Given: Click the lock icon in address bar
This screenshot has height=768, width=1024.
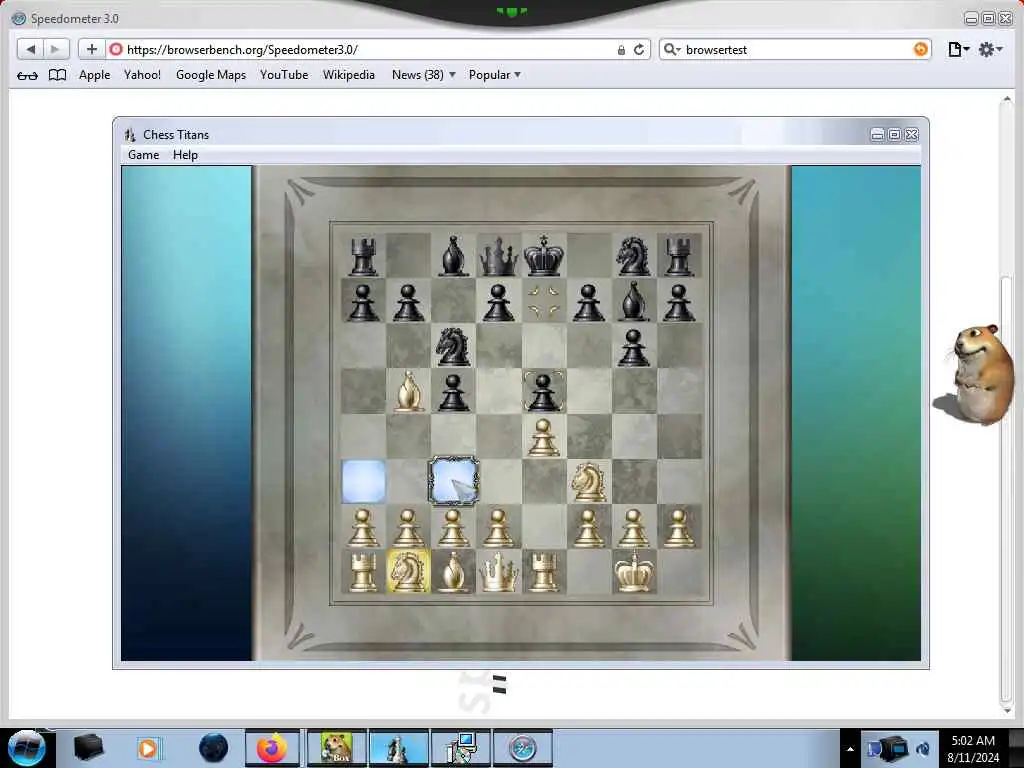Looking at the screenshot, I should pyautogui.click(x=621, y=50).
